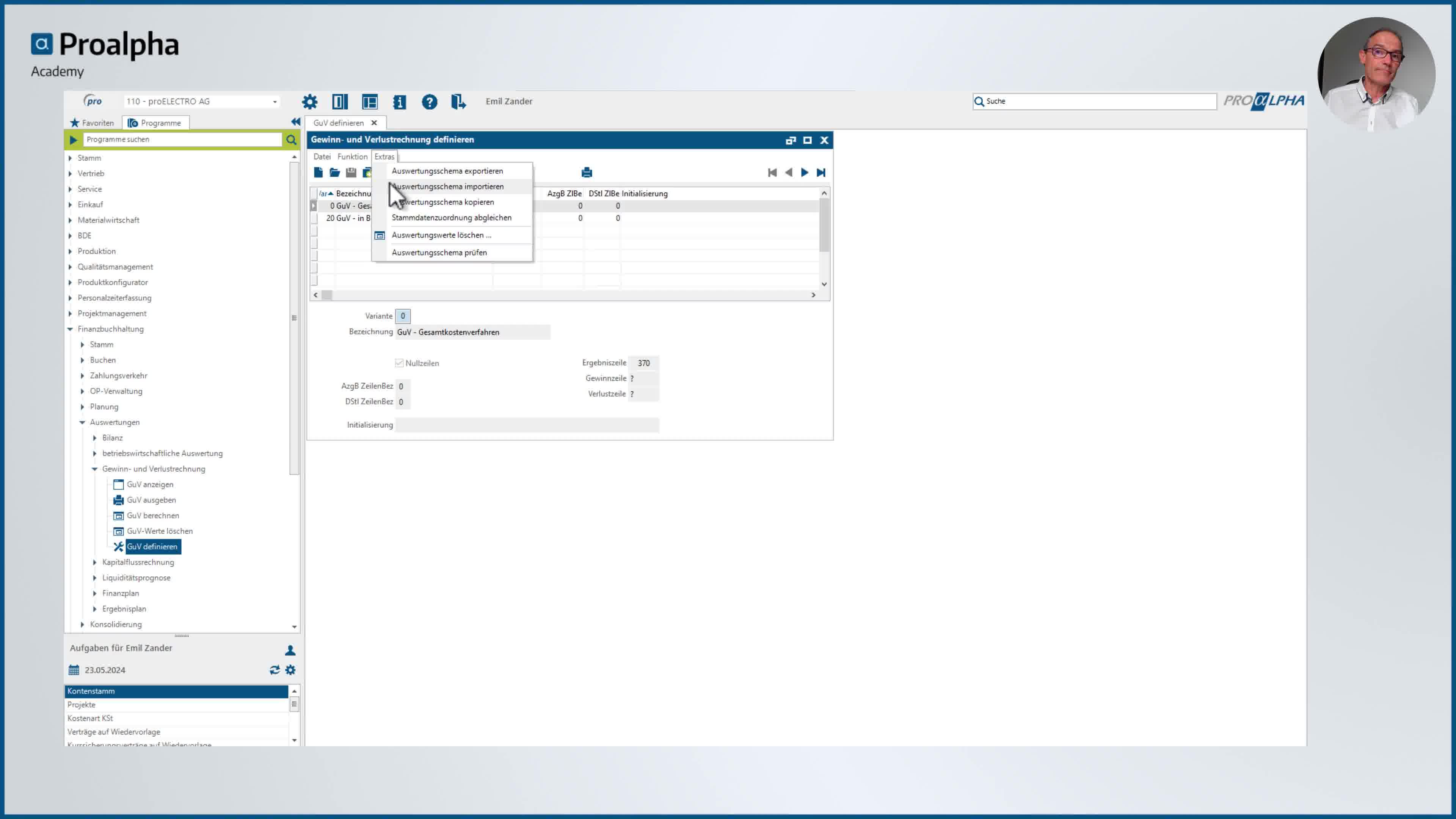This screenshot has width=1456, height=819.
Task: Create a new record with the blank page icon
Action: tap(319, 173)
